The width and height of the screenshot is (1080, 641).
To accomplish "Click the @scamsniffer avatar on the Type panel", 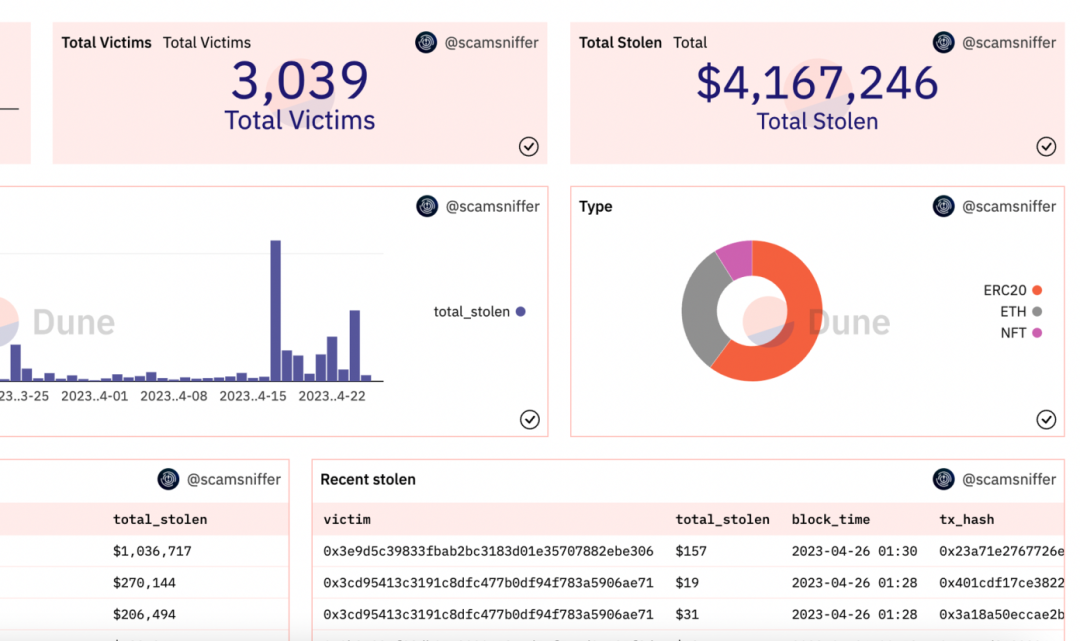I will (943, 206).
